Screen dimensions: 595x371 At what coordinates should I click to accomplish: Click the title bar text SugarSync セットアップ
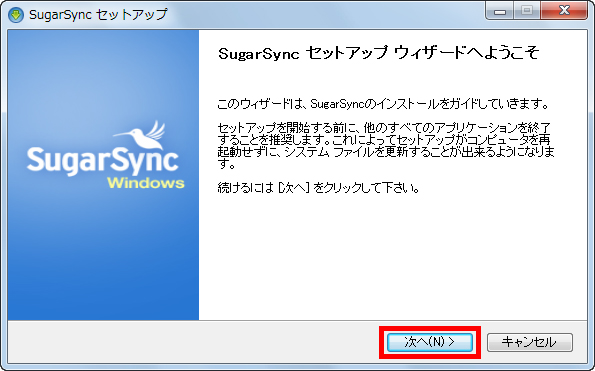98,15
